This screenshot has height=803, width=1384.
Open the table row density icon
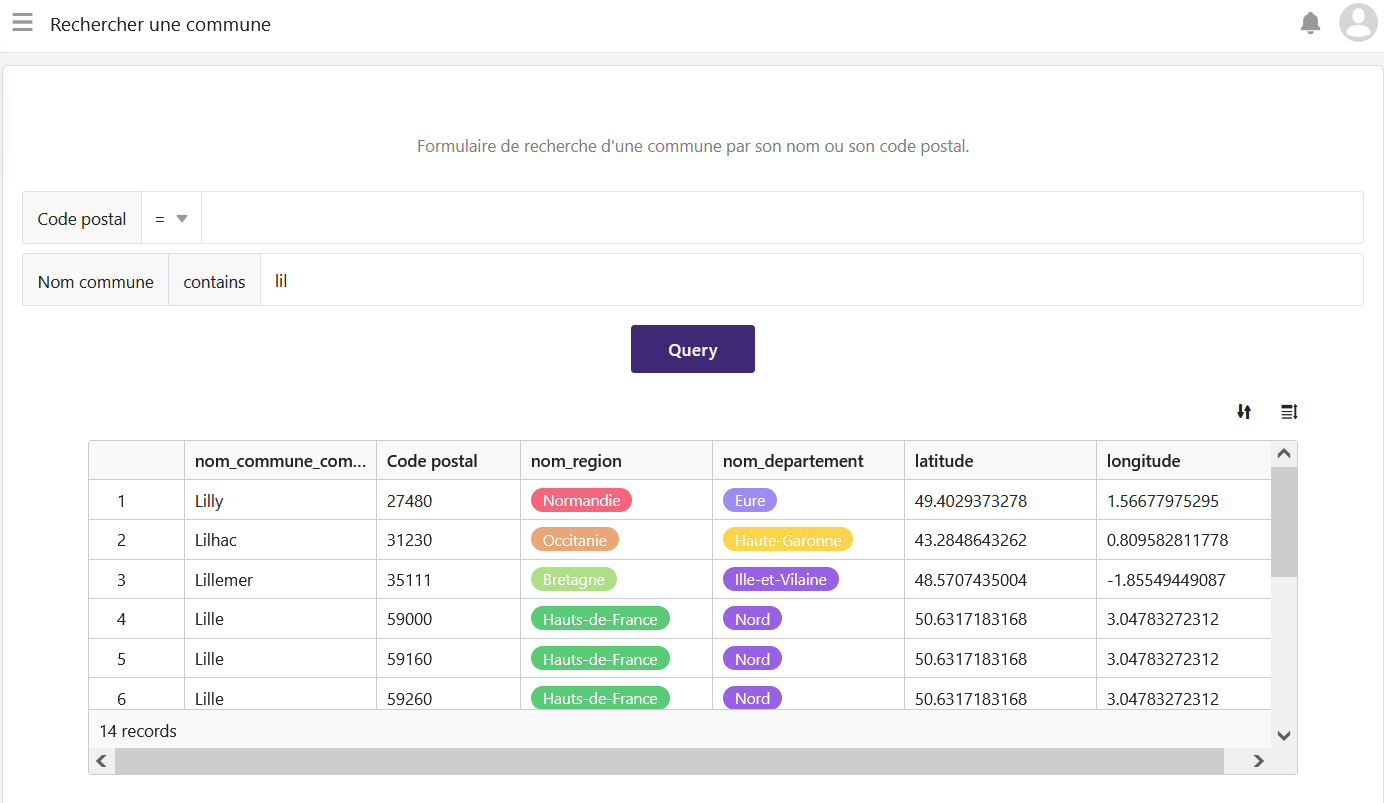[x=1289, y=411]
